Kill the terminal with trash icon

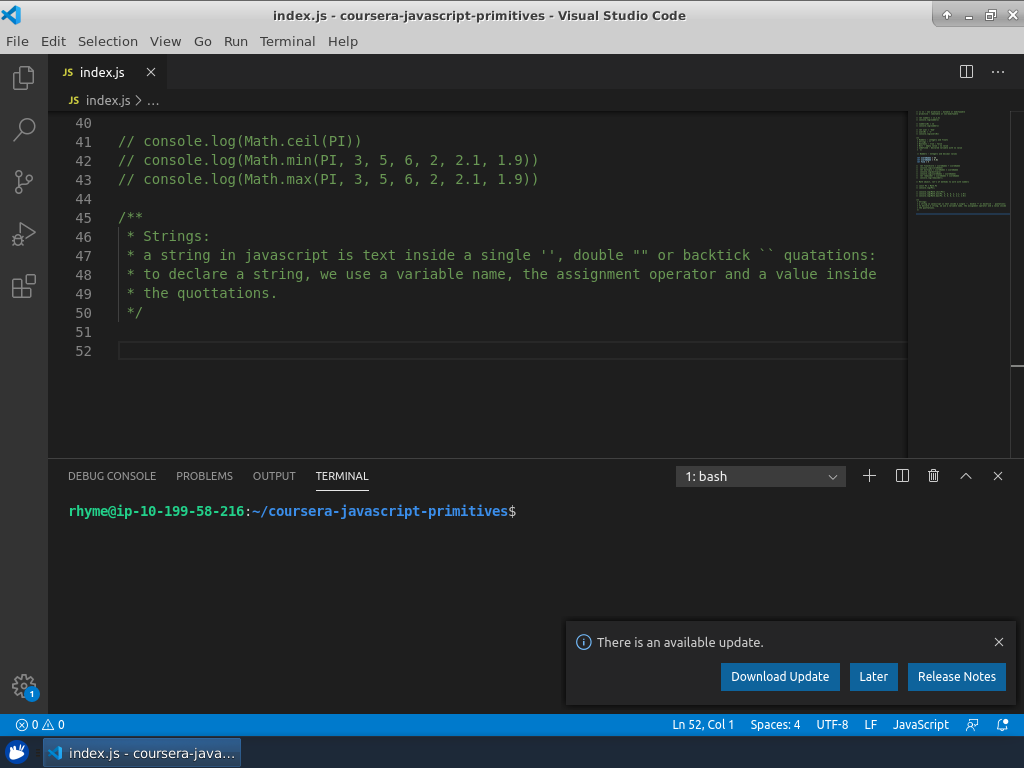[933, 476]
